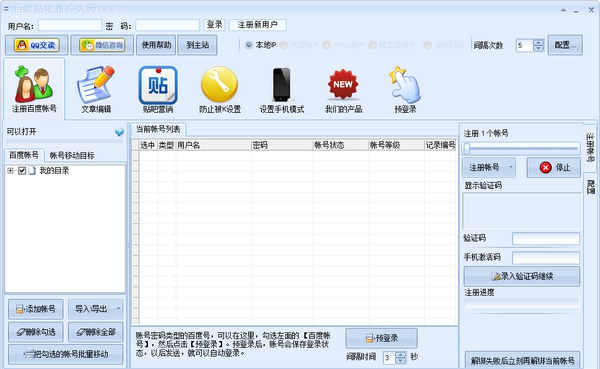Select the ADSL换IP radio button

(x=326, y=45)
